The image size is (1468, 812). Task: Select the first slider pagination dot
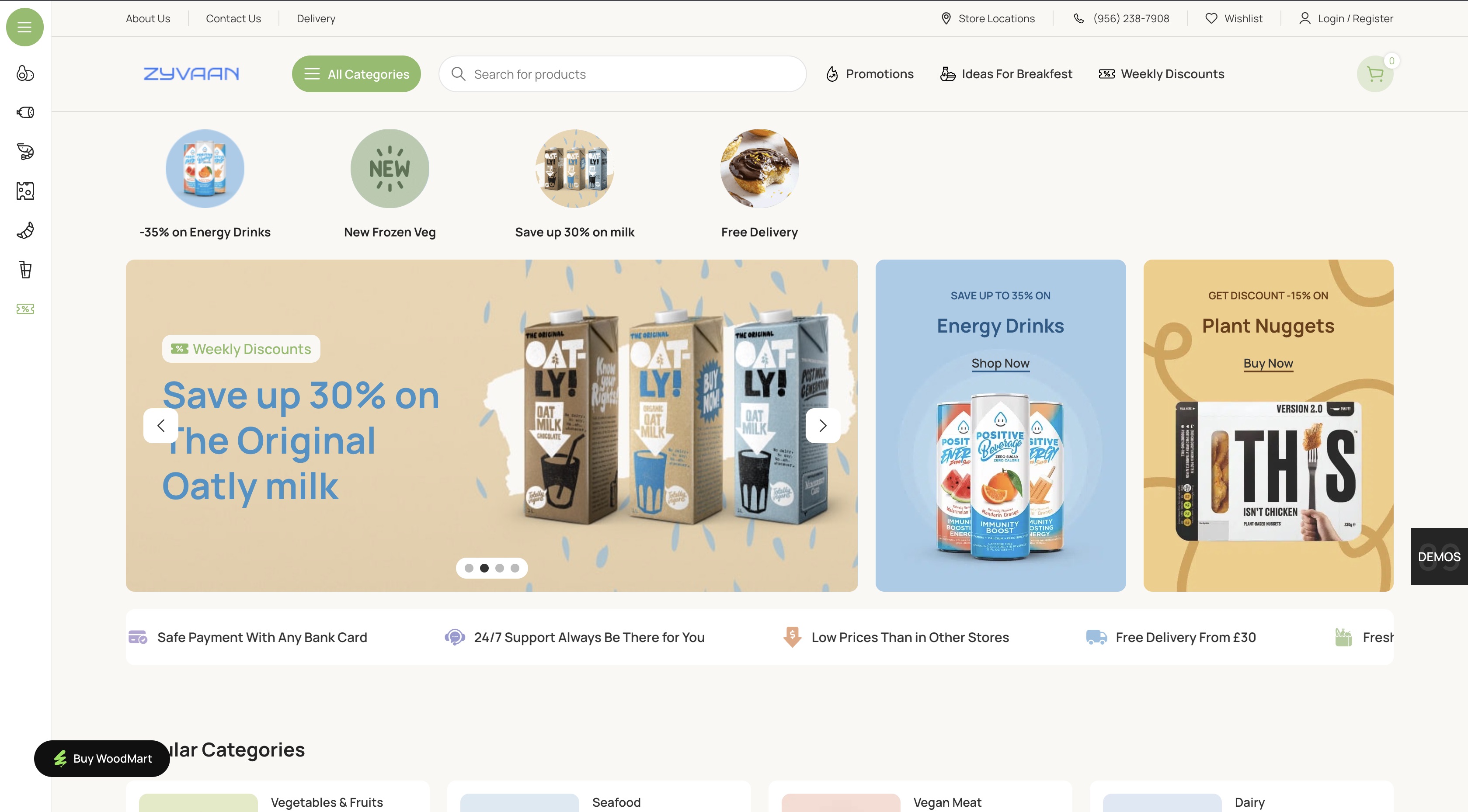[469, 568]
